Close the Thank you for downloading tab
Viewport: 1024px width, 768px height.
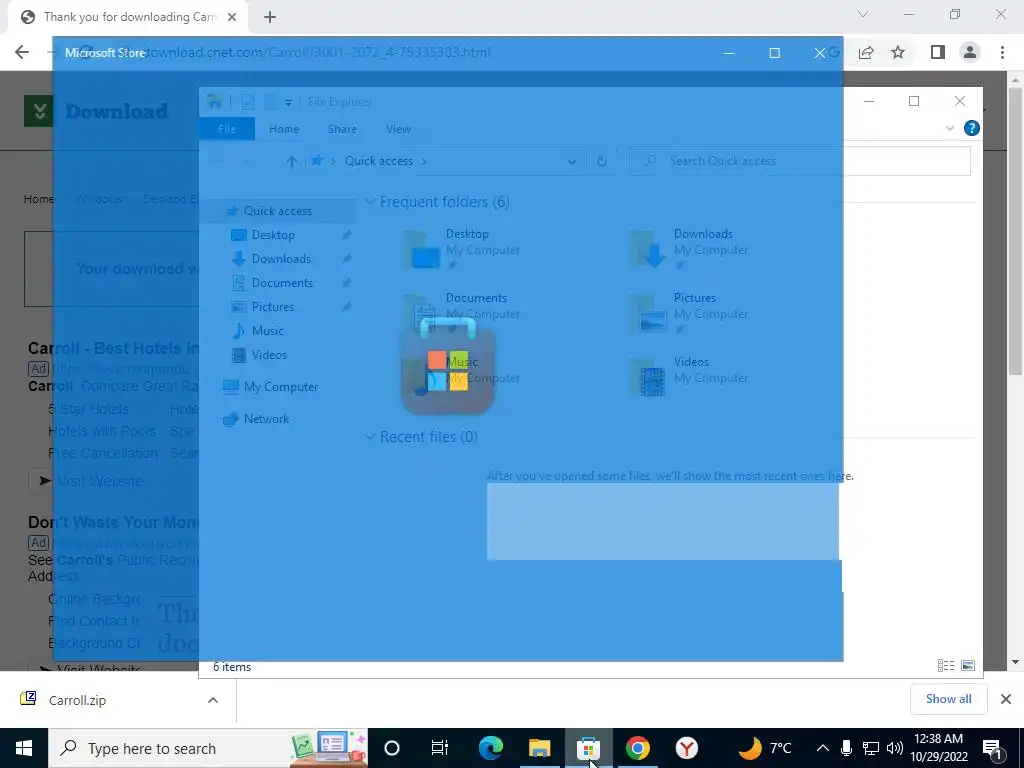(232, 17)
